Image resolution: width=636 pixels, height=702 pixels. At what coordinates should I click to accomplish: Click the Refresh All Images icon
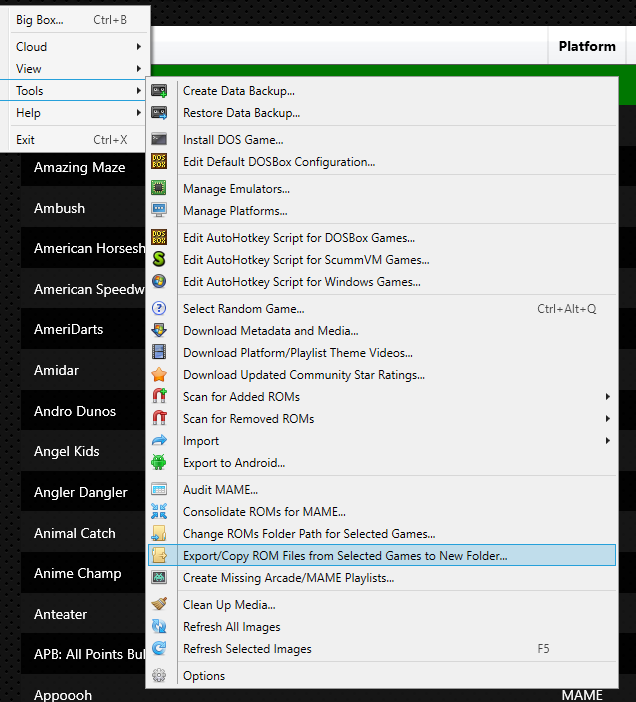[x=159, y=626]
